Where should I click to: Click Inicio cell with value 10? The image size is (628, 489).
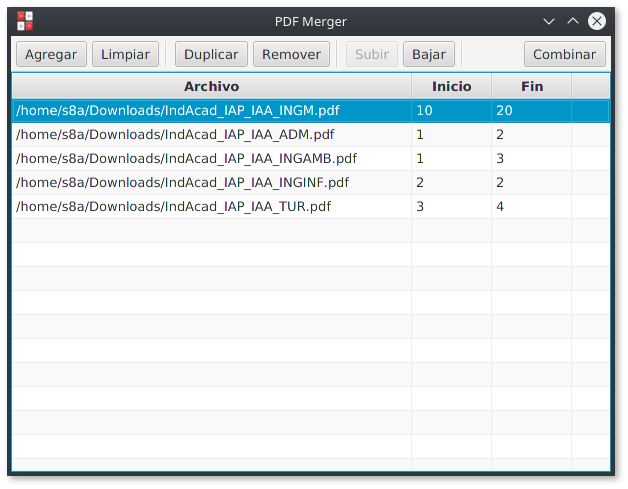pyautogui.click(x=450, y=111)
